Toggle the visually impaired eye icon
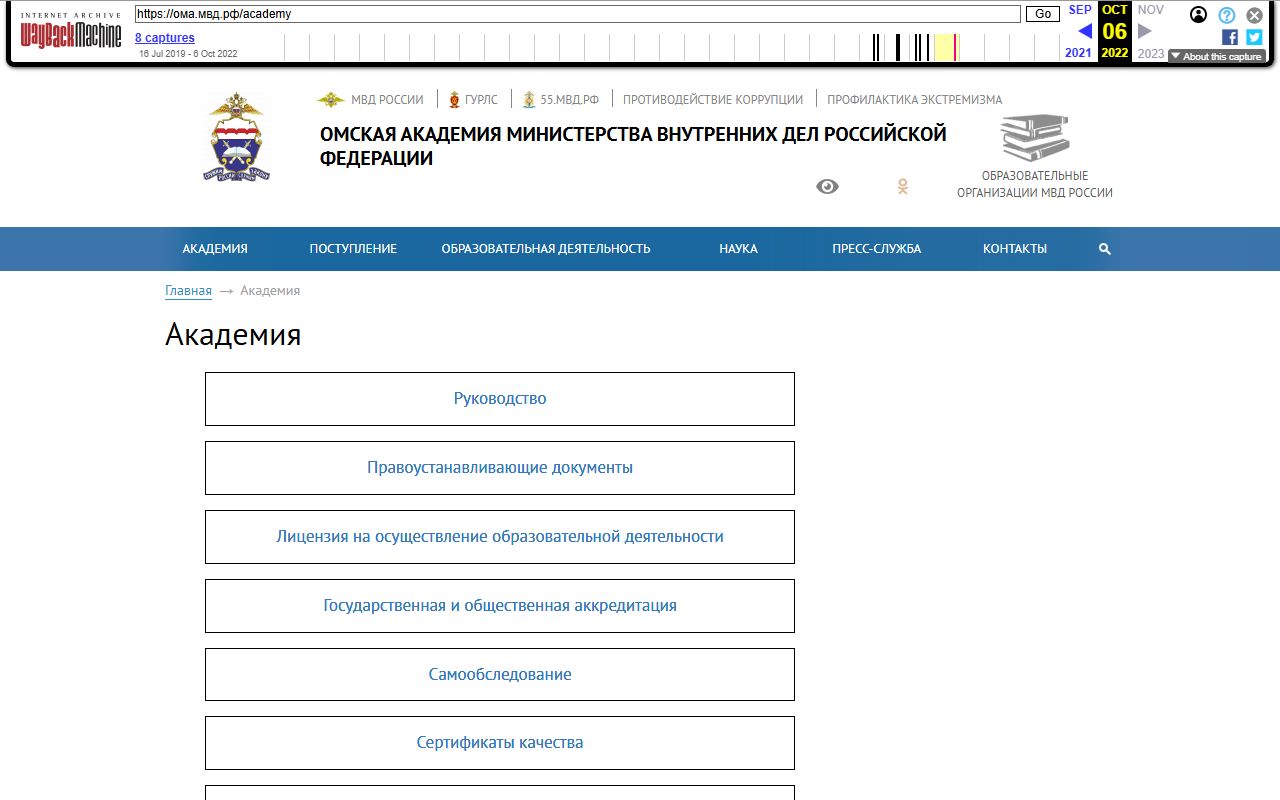Viewport: 1280px width, 800px height. [x=827, y=187]
